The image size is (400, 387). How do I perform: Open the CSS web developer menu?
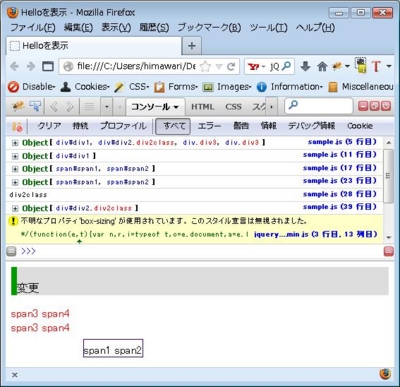click(x=132, y=87)
